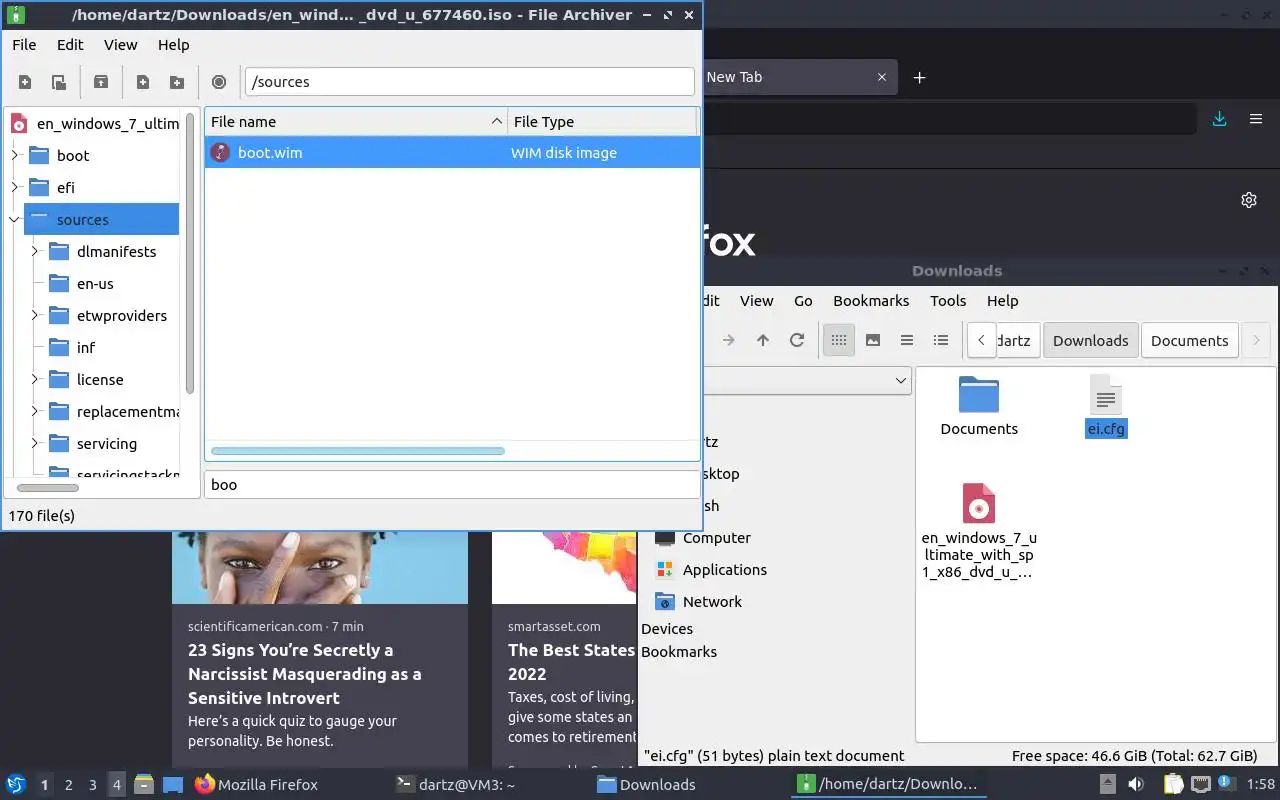Sort archive list by File name header
The image size is (1280, 800).
pyautogui.click(x=356, y=122)
